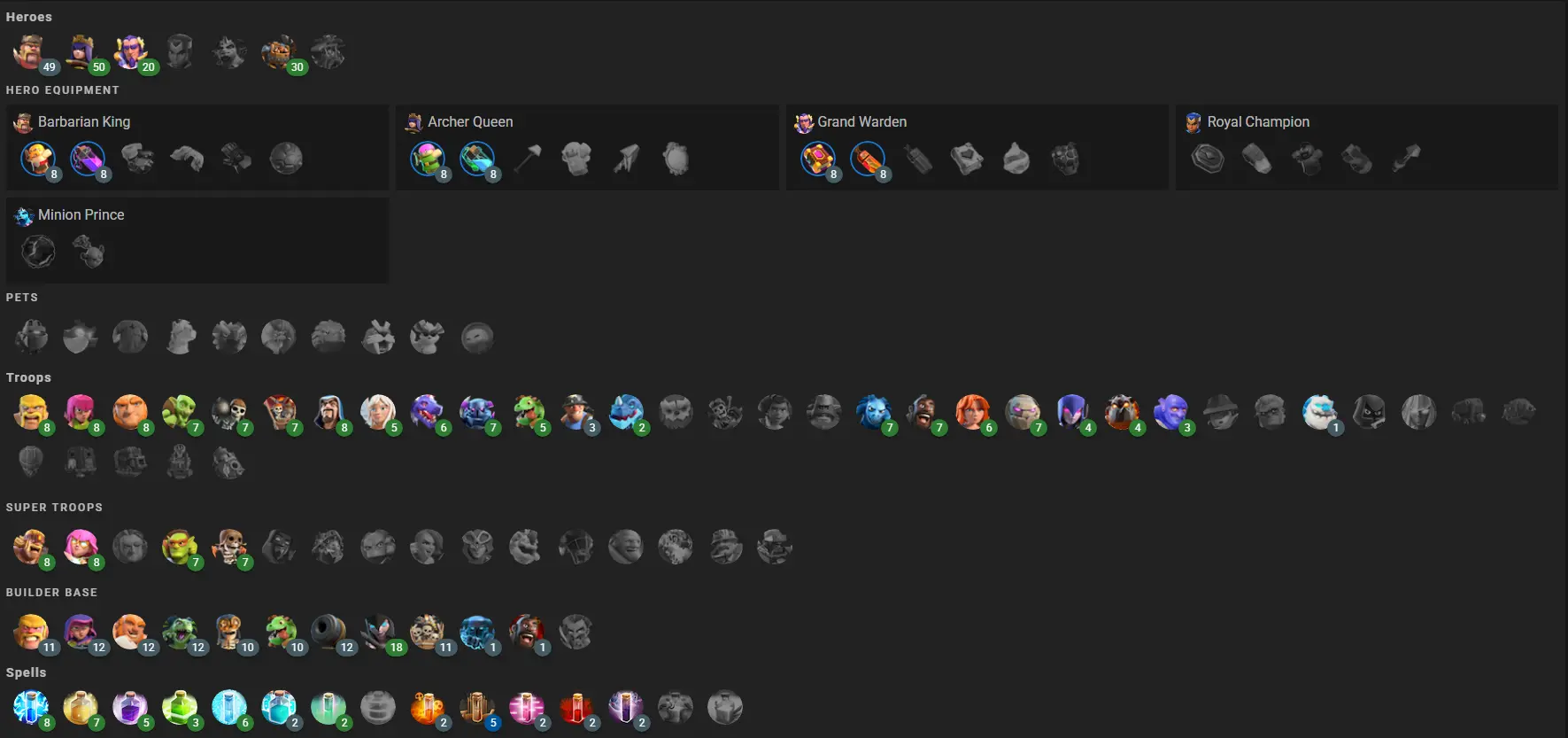Click the Earthquake Spell level 5 icon
The image size is (1568, 738).
pos(477,708)
